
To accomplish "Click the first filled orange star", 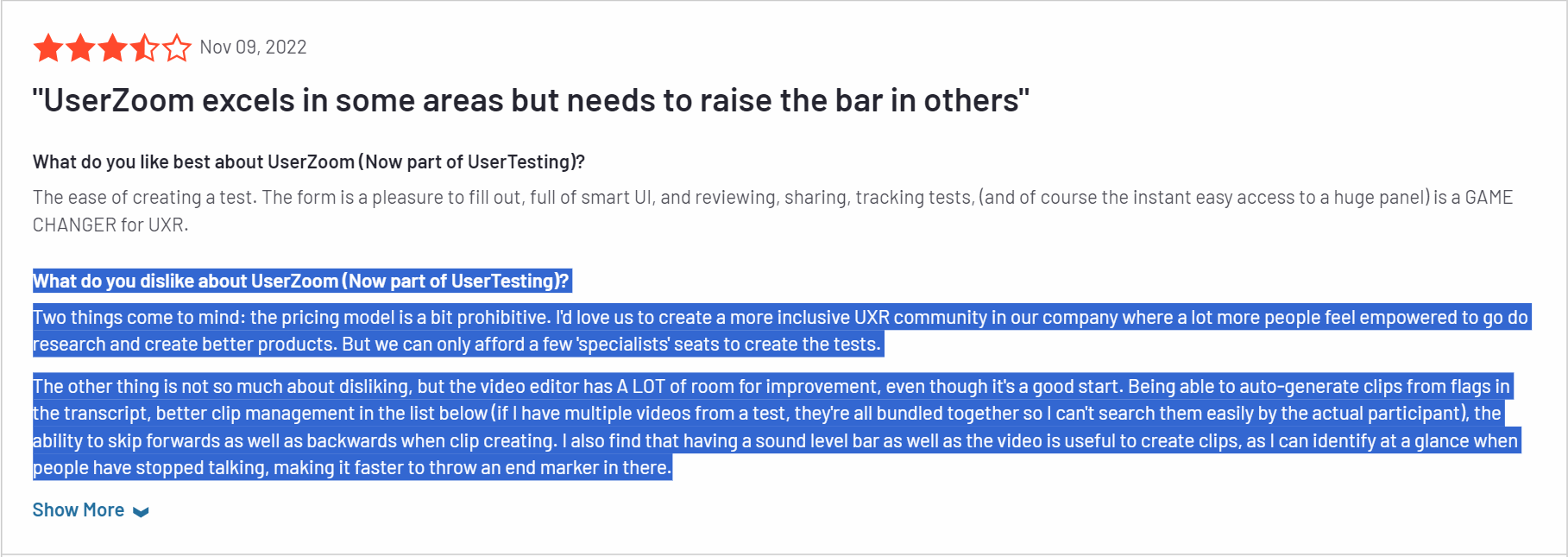I will (48, 48).
